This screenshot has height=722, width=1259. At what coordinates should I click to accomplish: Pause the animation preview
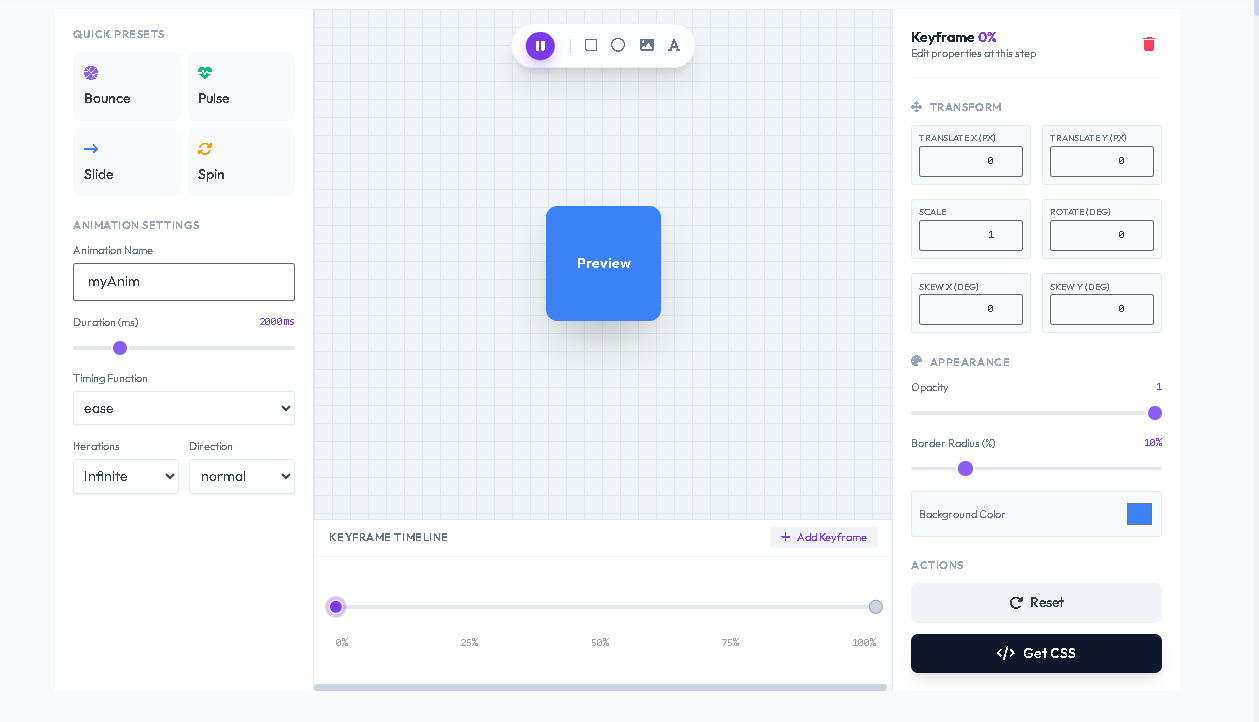coord(540,45)
